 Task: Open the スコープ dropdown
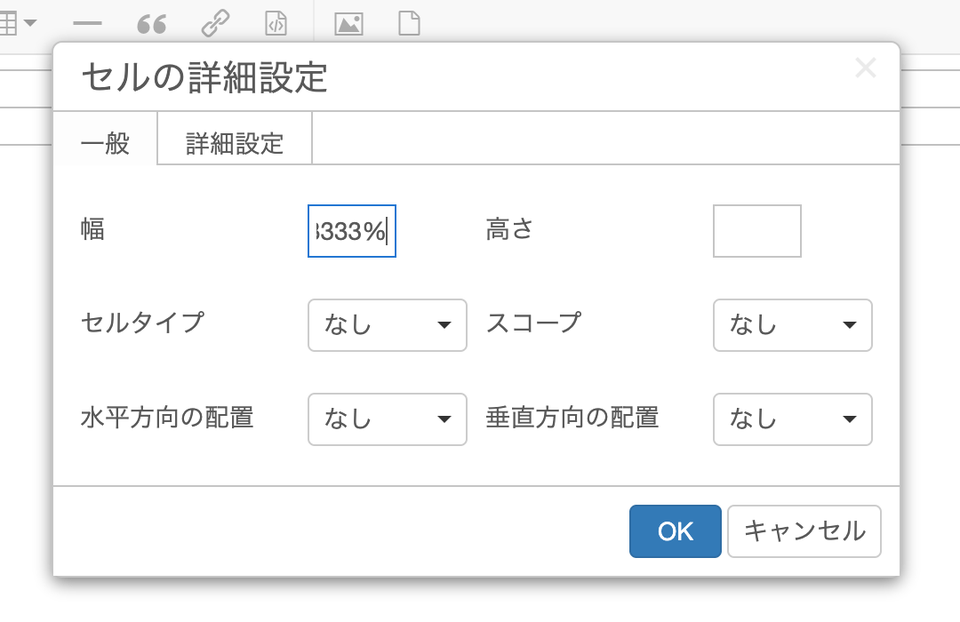tap(793, 325)
